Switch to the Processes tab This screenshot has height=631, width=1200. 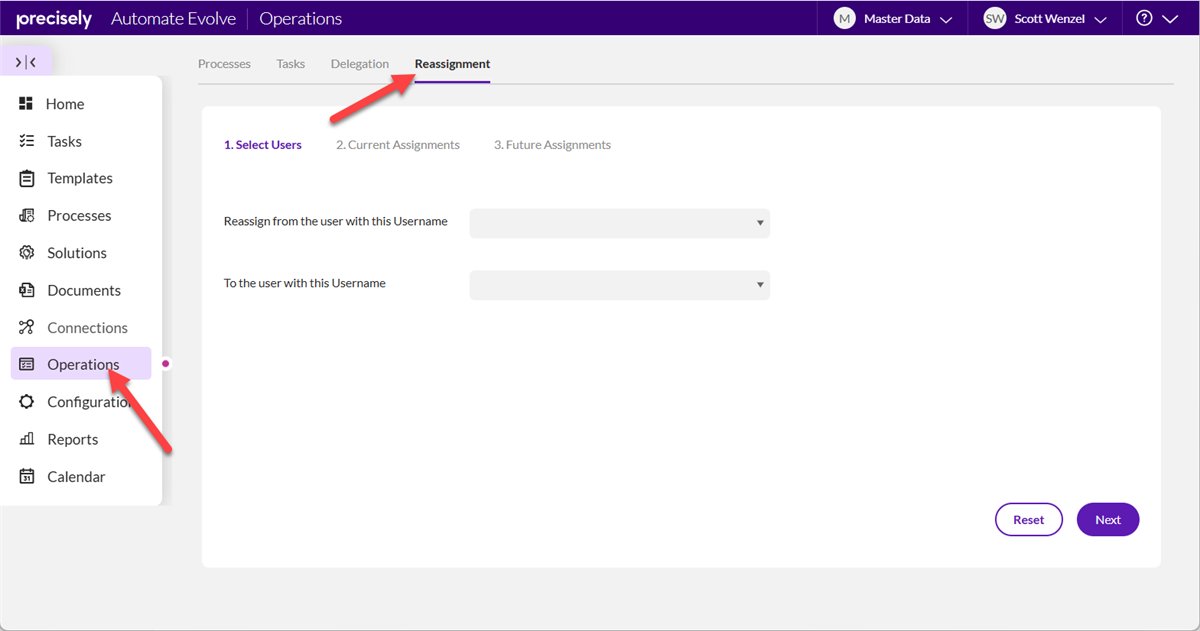point(224,64)
